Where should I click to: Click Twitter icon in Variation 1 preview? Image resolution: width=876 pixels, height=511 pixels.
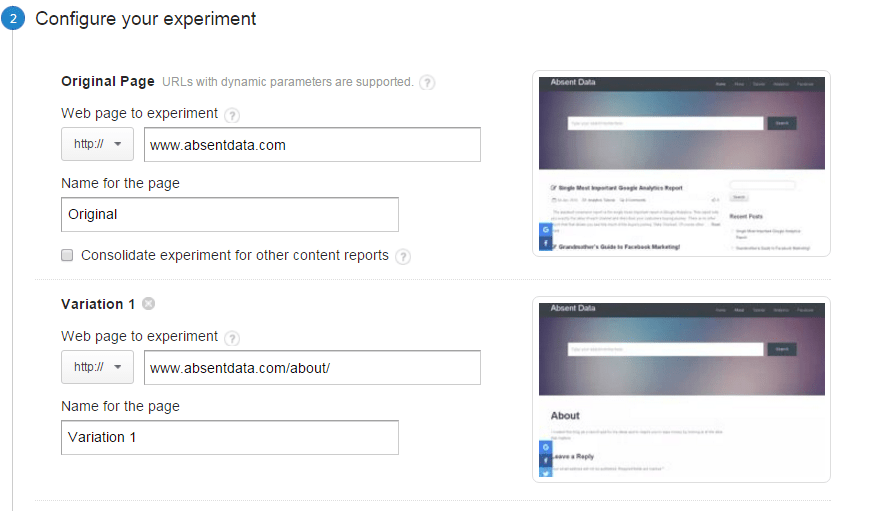pos(545,473)
